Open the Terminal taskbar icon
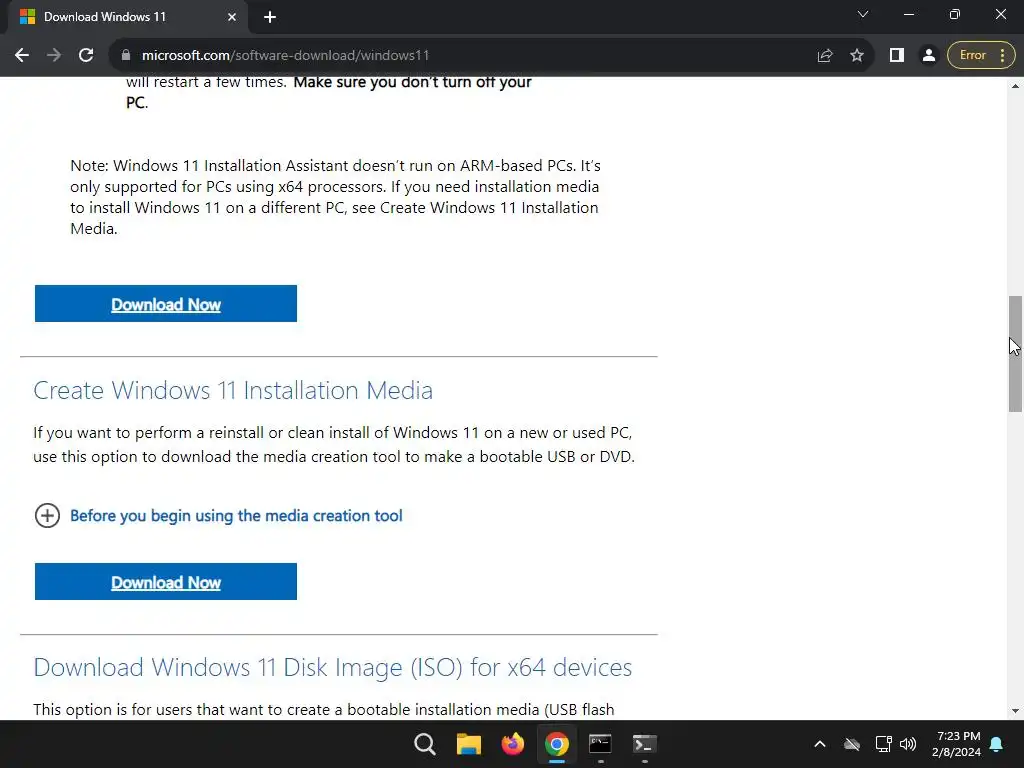This screenshot has height=768, width=1024. (x=644, y=744)
